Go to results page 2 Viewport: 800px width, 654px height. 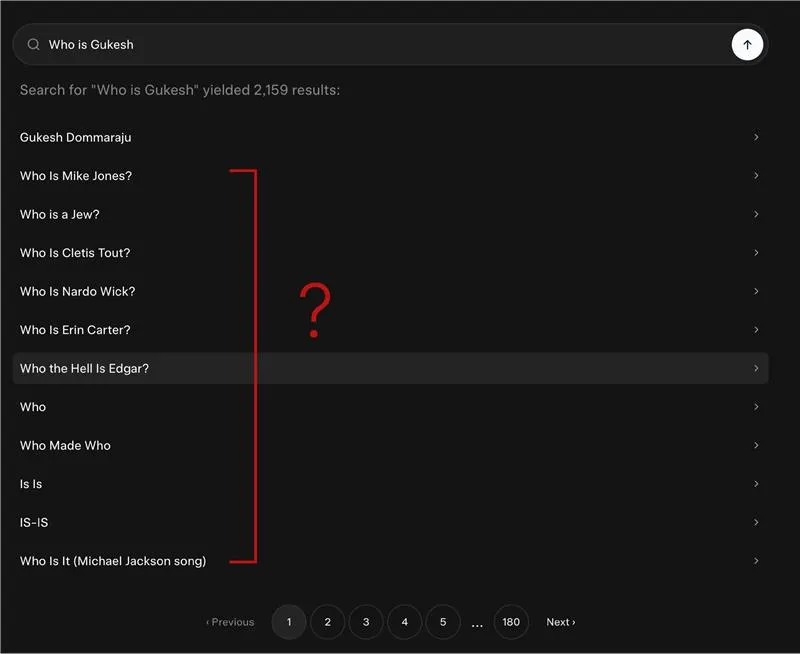tap(327, 622)
